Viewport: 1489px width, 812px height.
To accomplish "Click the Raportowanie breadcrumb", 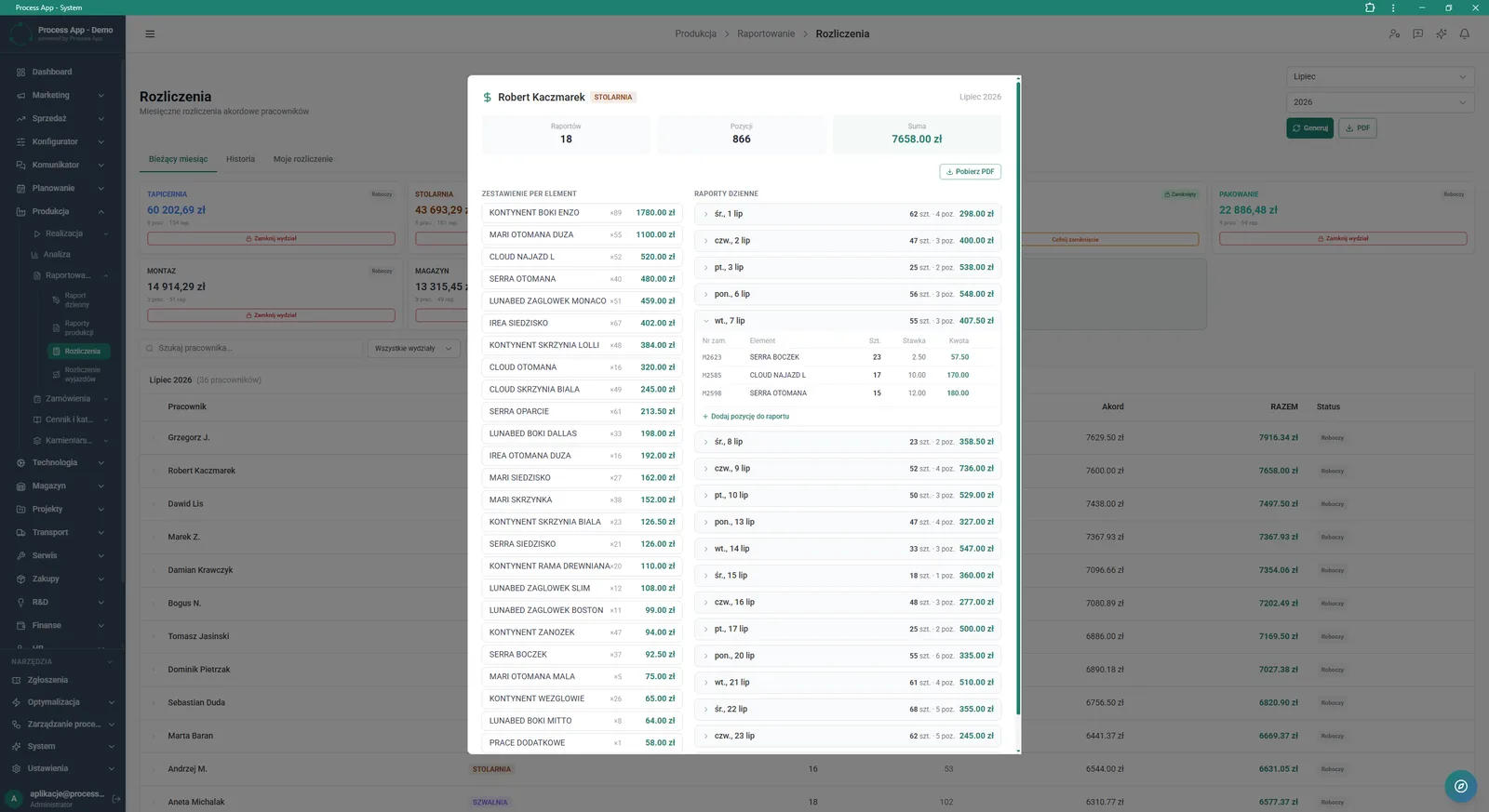I will point(766,33).
